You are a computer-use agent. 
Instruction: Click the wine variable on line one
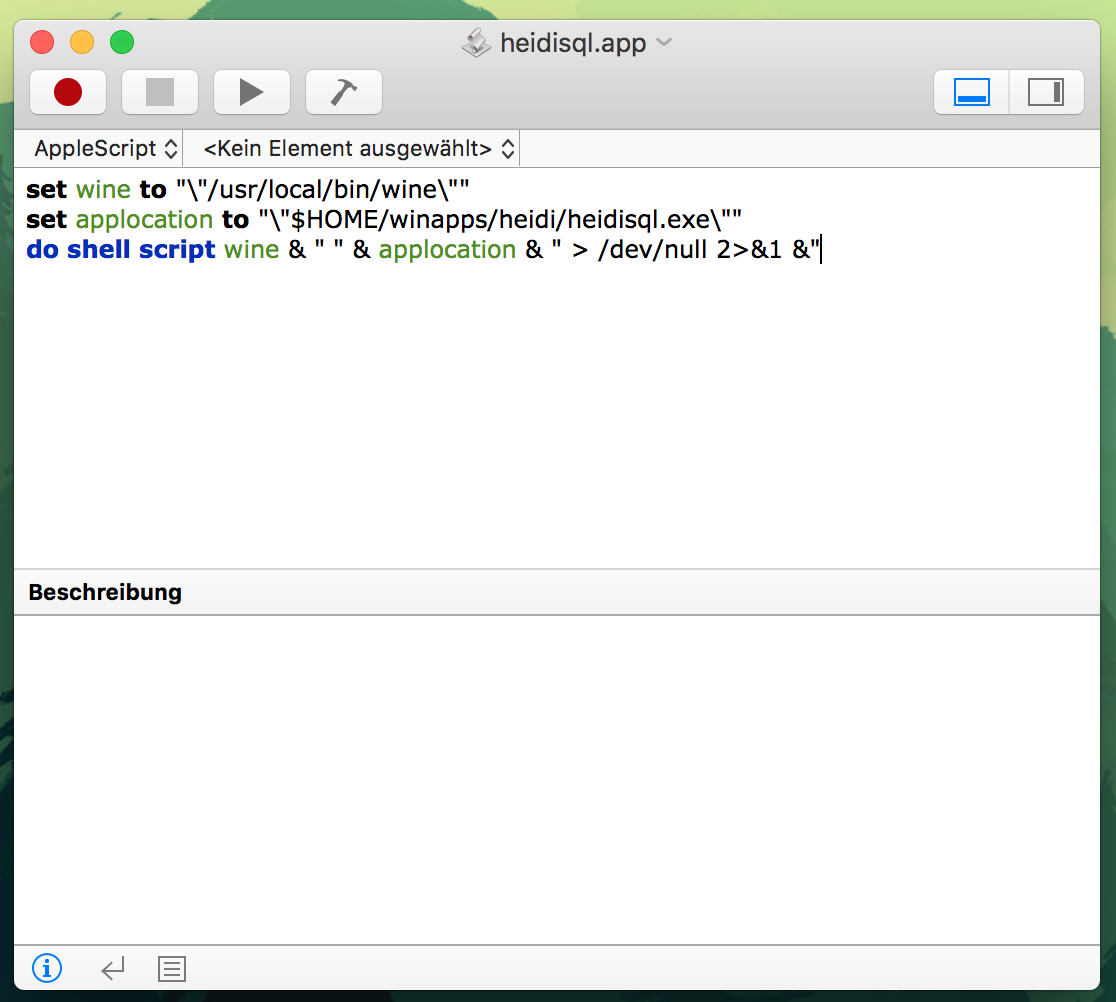tap(104, 189)
